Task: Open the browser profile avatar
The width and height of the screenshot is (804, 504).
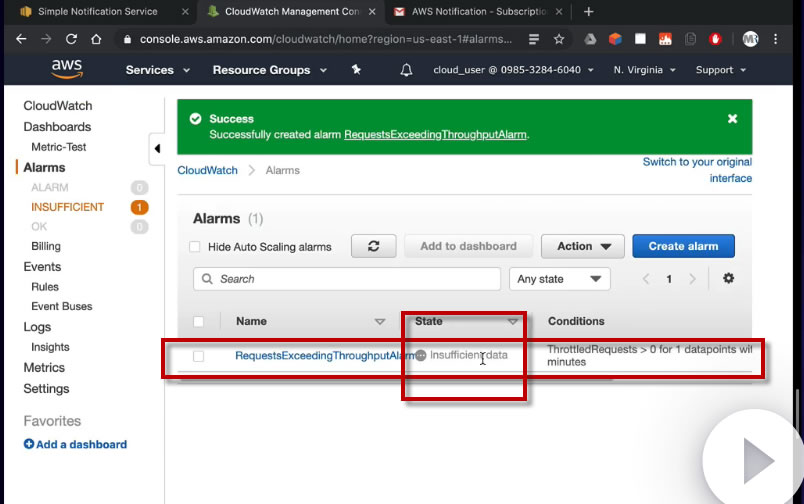Action: pos(750,39)
